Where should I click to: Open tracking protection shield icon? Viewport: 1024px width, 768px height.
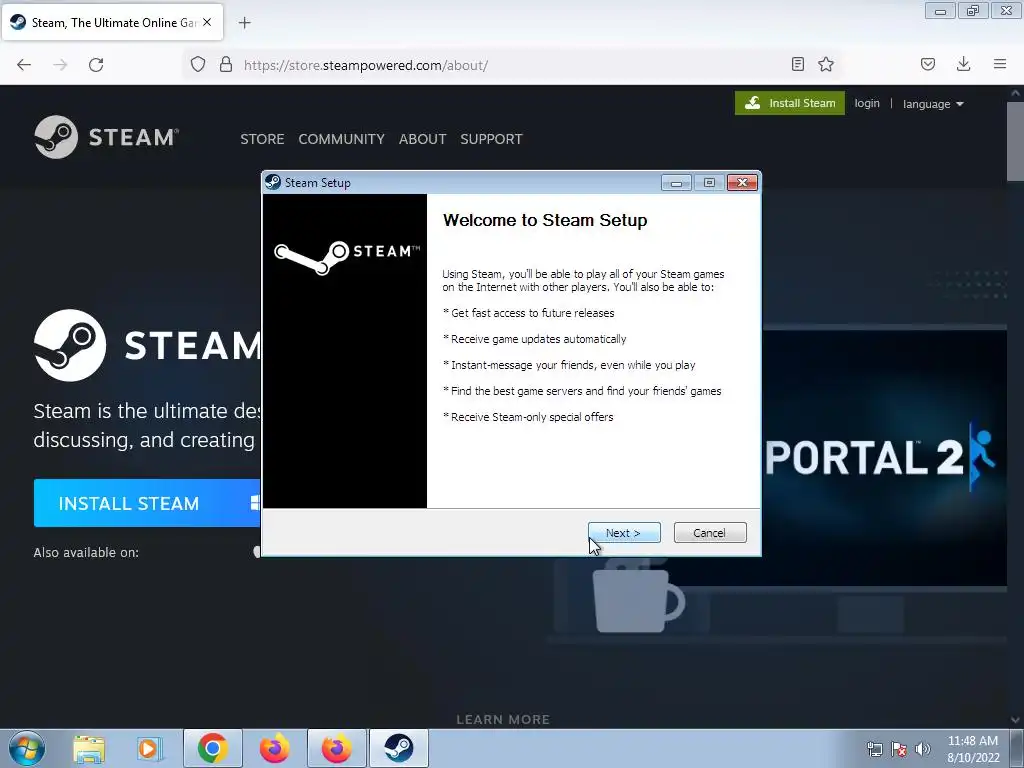click(x=198, y=65)
